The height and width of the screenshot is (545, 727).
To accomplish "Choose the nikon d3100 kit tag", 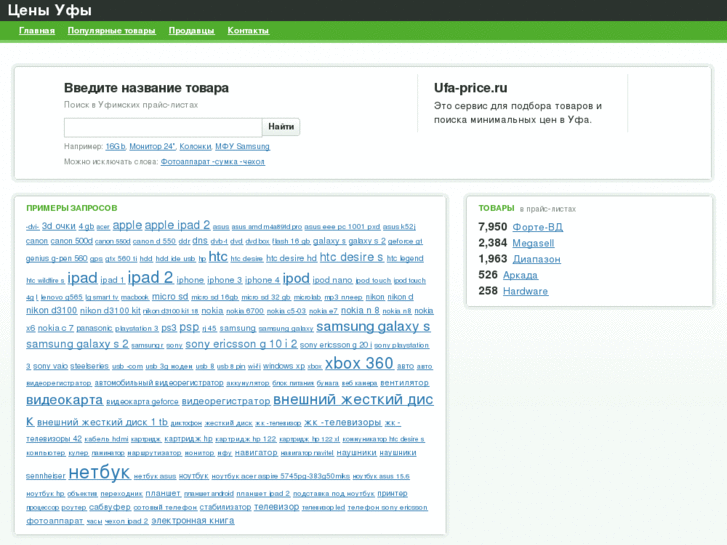I will [x=110, y=310].
